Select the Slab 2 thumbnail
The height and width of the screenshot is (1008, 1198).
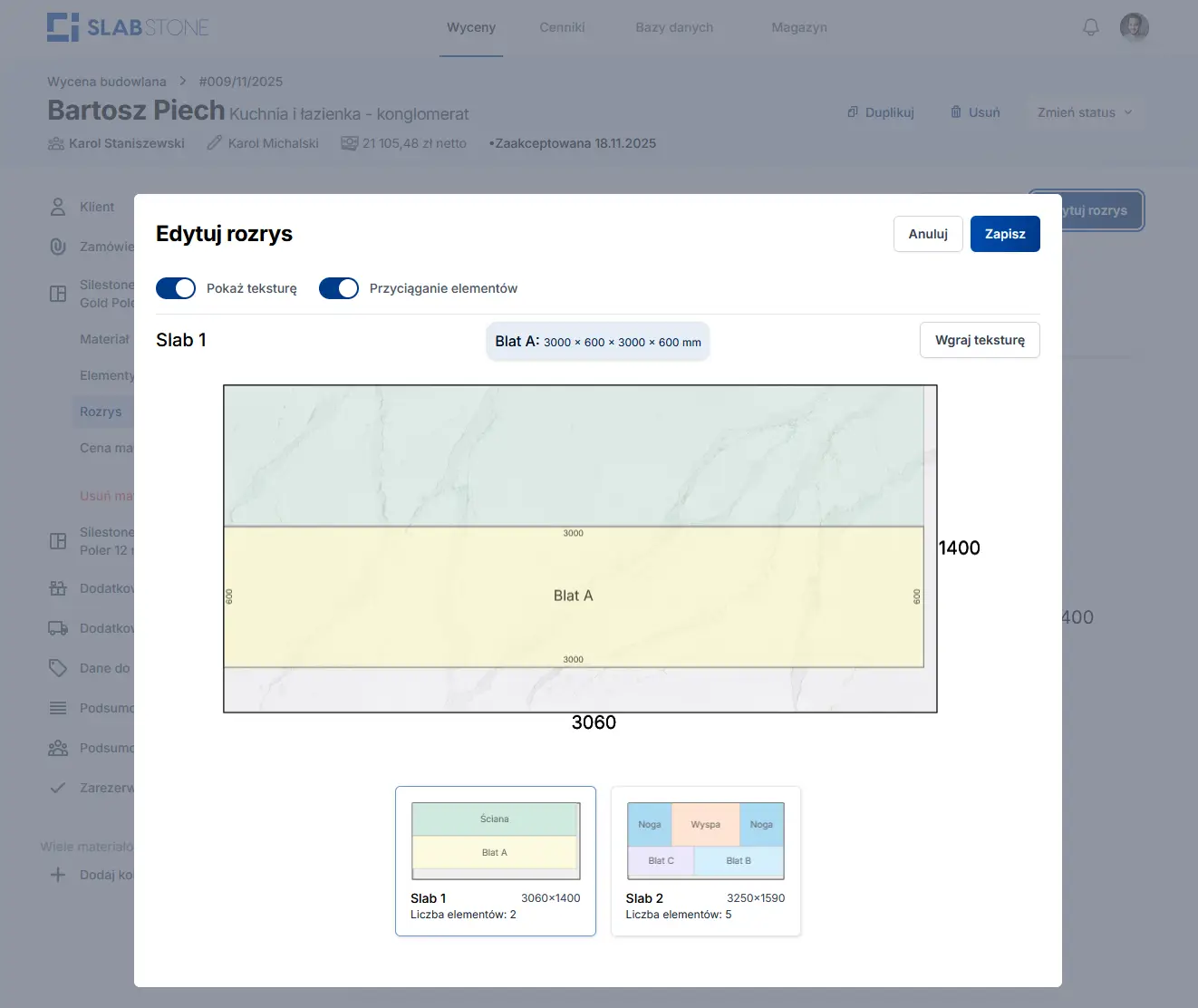click(x=705, y=860)
